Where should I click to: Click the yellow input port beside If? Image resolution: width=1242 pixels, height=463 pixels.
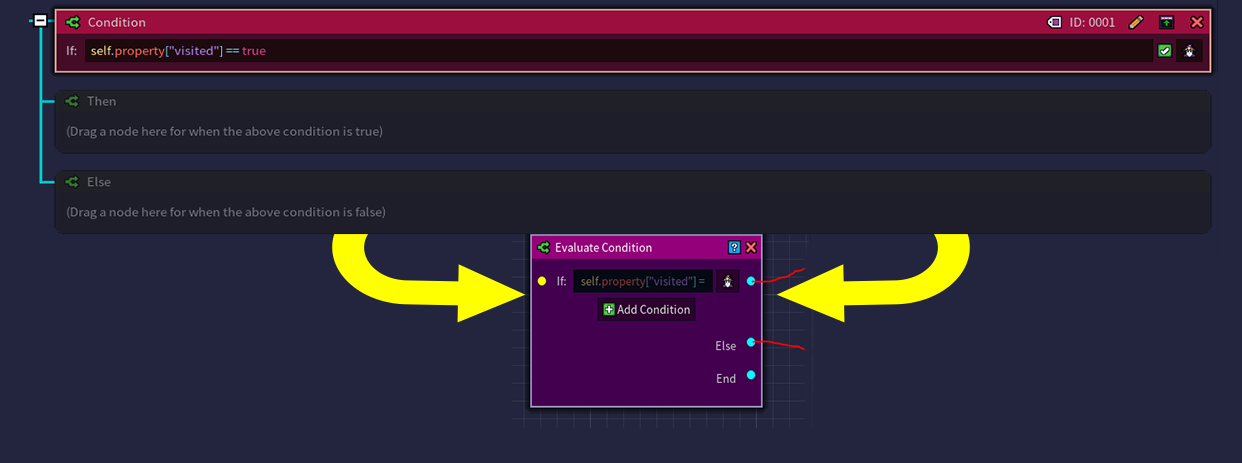(542, 282)
